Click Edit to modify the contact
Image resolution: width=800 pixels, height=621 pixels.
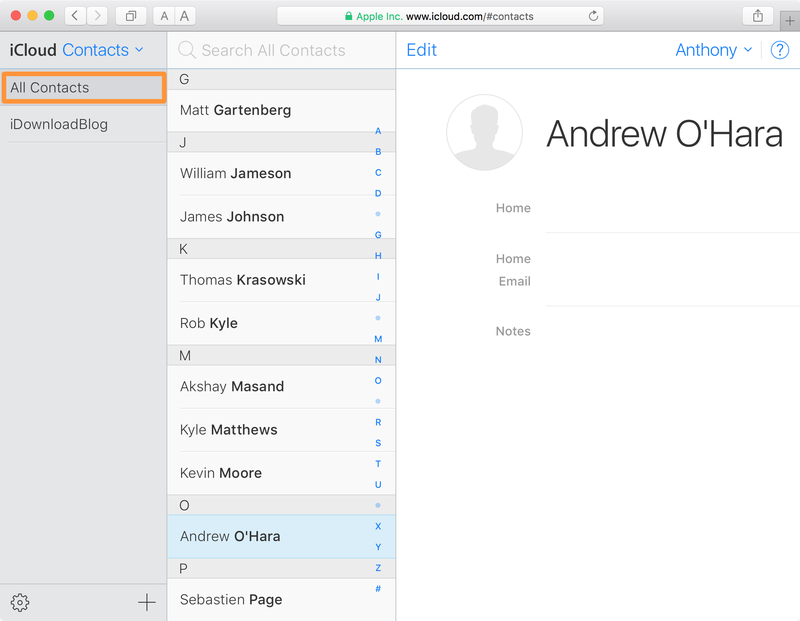pos(421,50)
